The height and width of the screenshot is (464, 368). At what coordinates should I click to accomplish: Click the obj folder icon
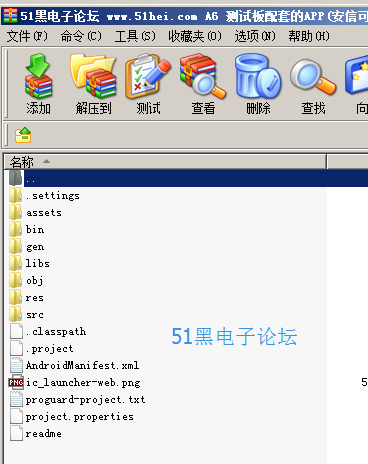(16, 280)
